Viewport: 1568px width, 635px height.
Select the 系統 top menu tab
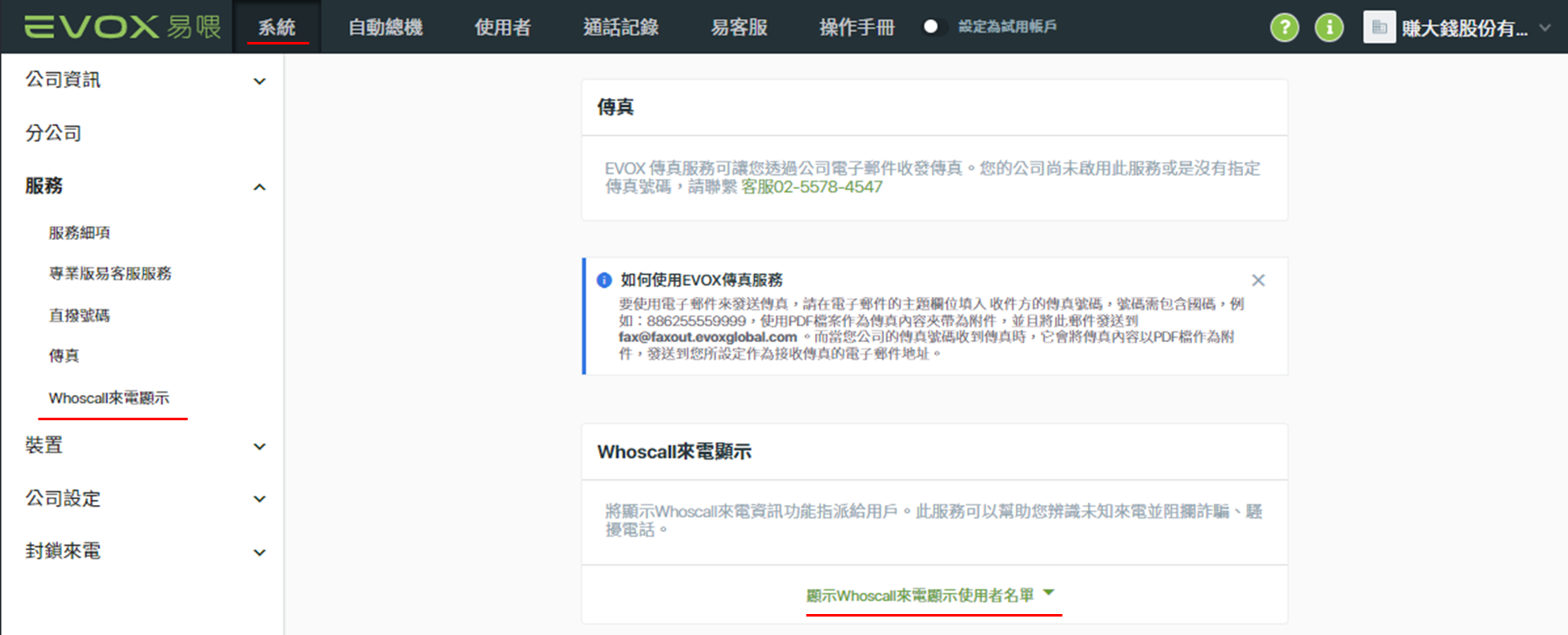click(277, 27)
